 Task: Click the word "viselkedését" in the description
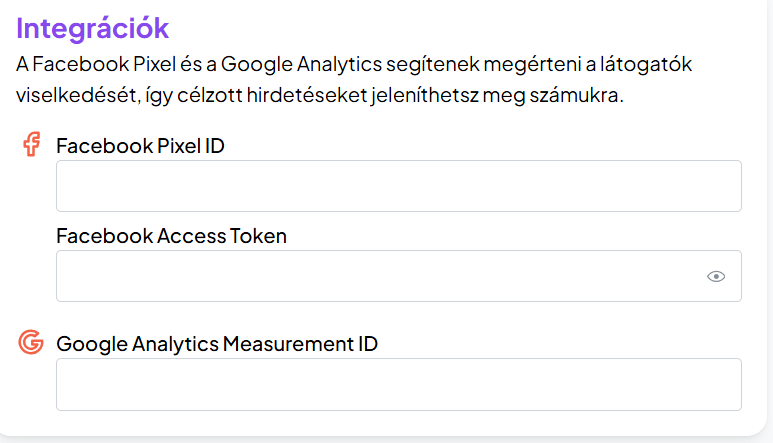73,98
